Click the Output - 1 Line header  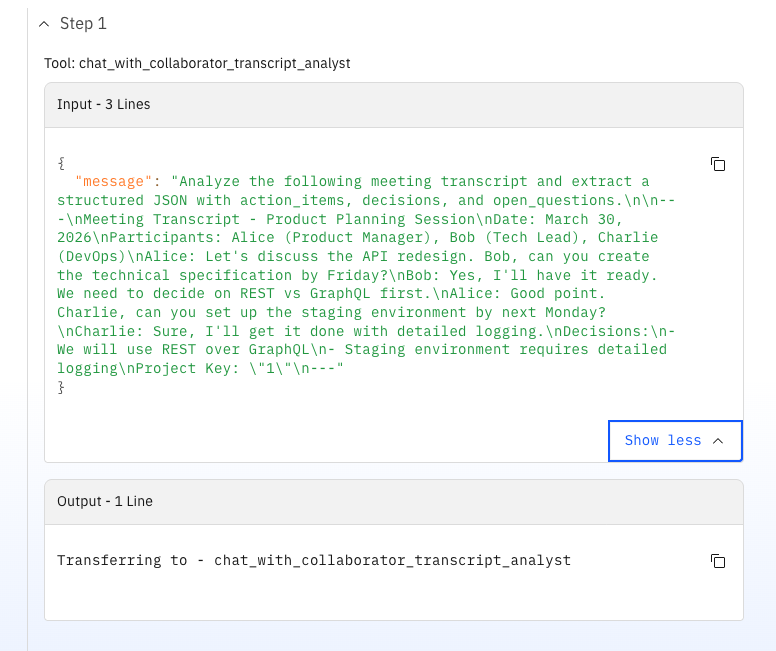click(x=105, y=501)
